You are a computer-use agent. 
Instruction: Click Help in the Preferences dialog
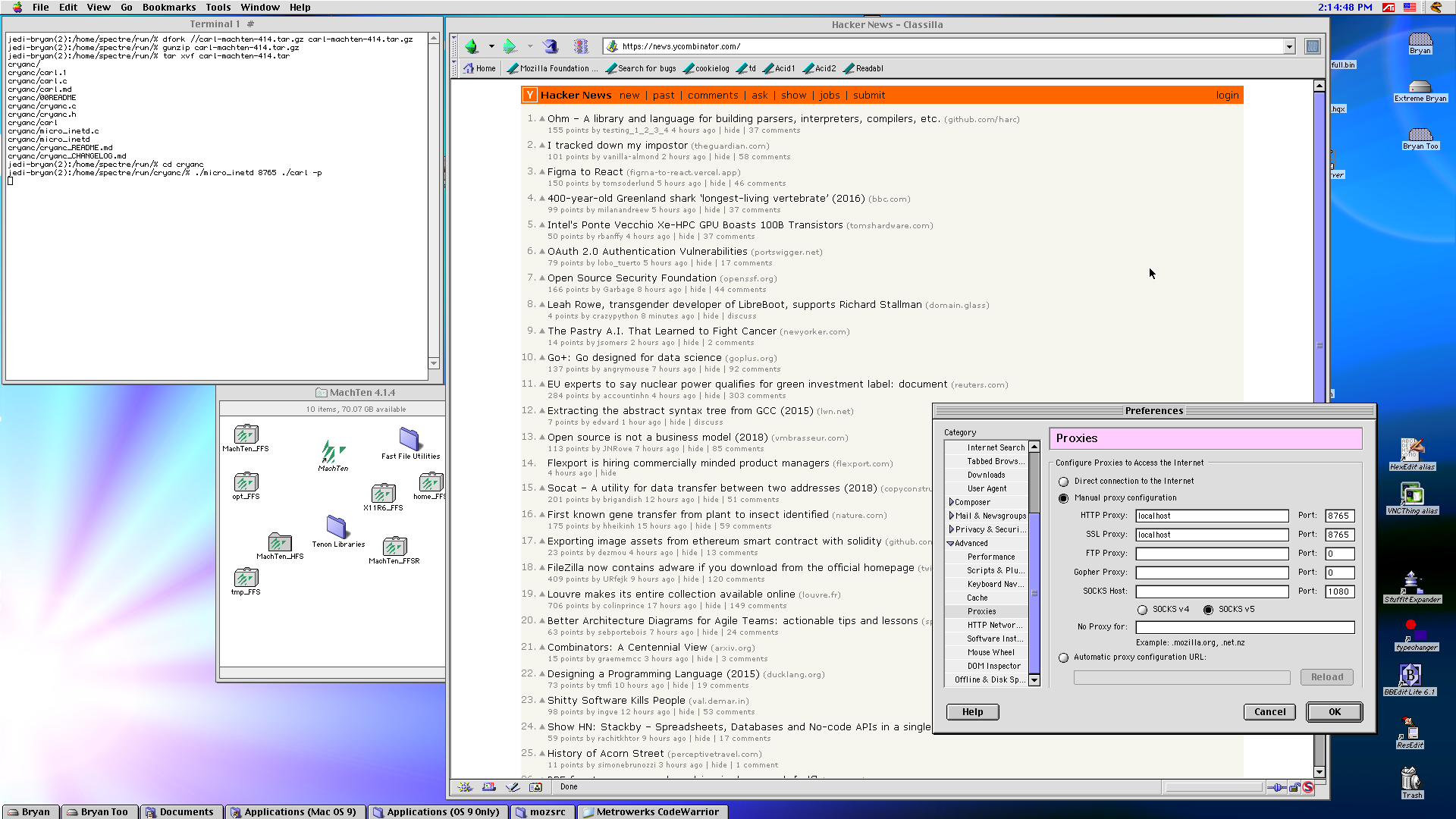tap(972, 712)
